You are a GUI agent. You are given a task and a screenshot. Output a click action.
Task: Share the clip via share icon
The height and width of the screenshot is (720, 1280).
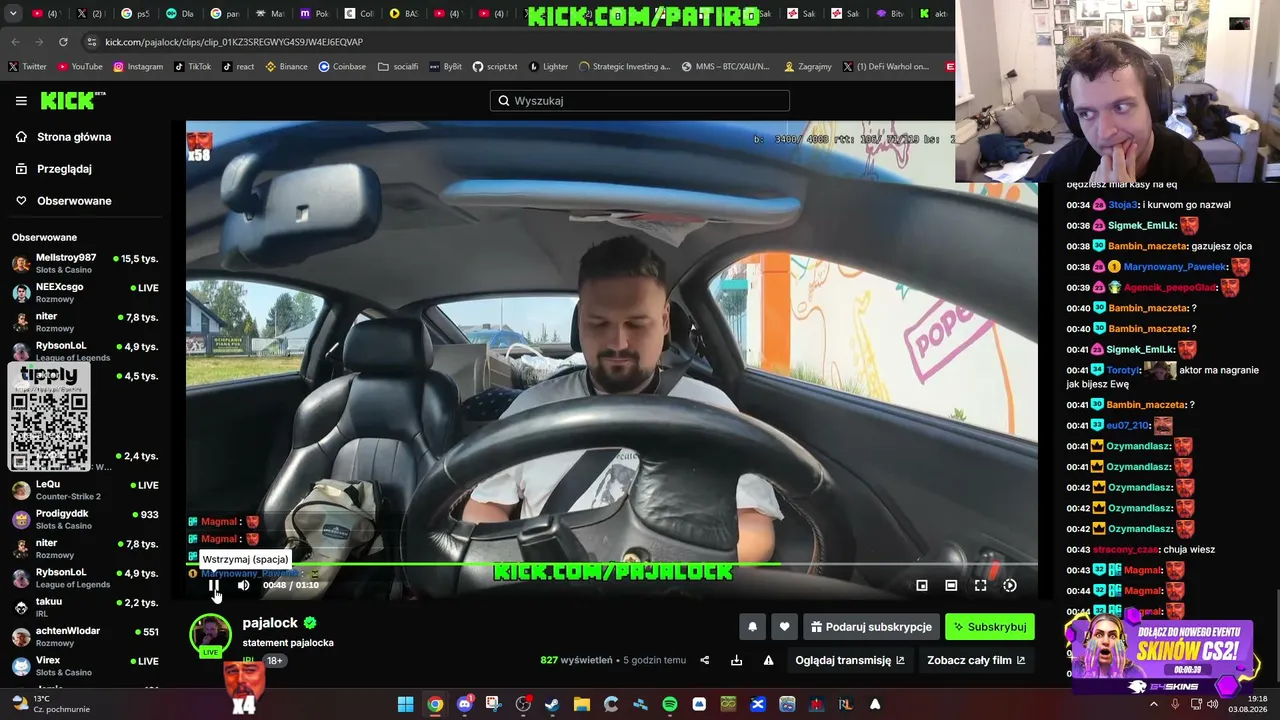click(705, 660)
